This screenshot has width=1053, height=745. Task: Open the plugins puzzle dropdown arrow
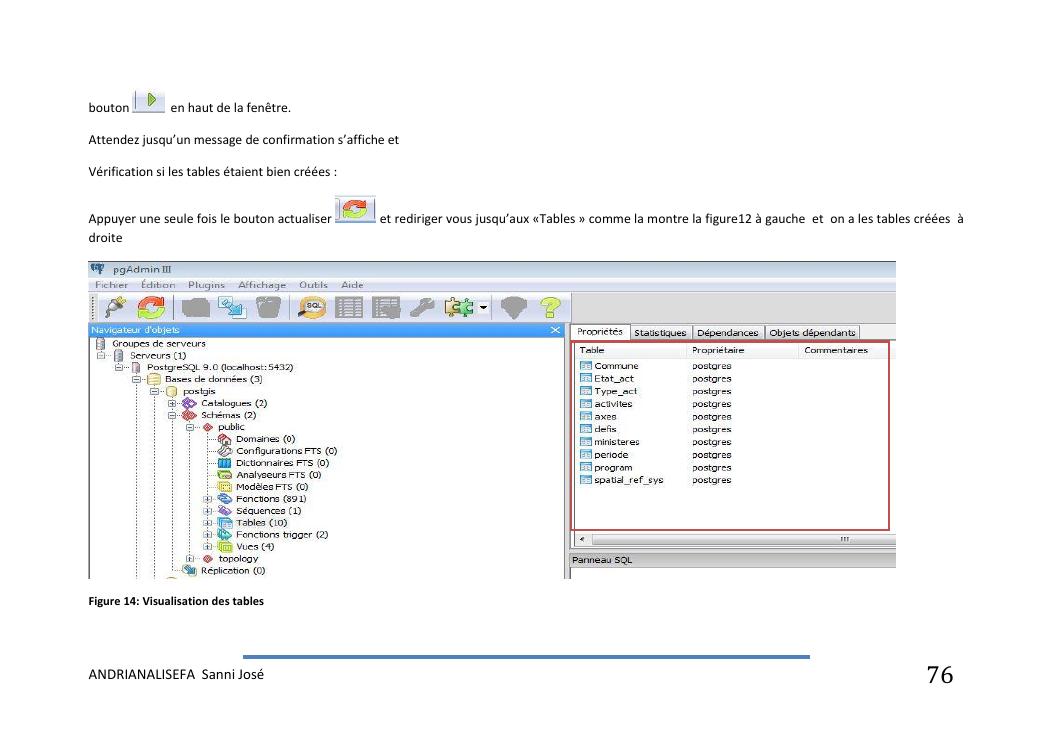click(x=485, y=305)
